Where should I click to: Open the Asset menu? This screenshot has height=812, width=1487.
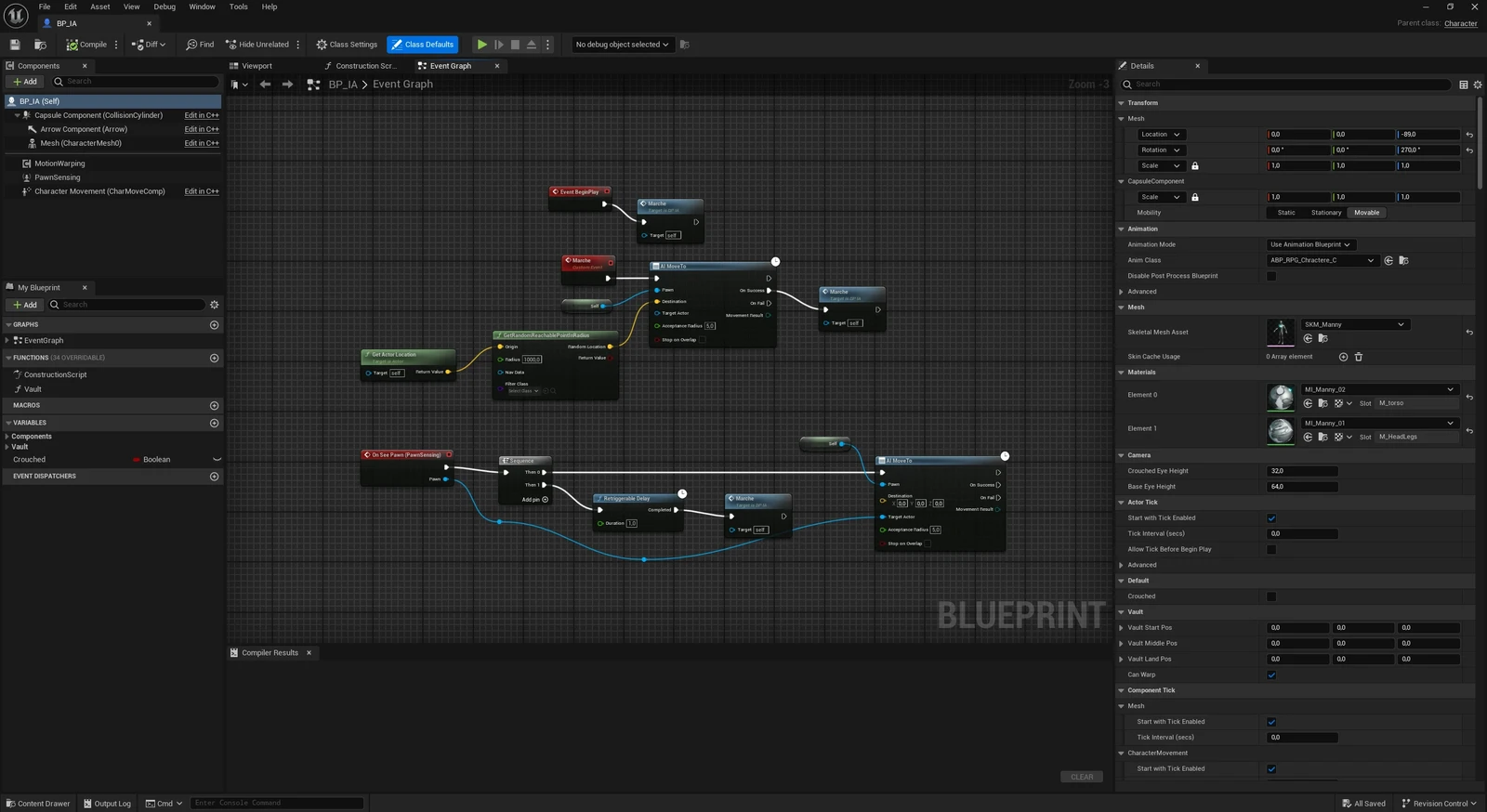coord(100,7)
